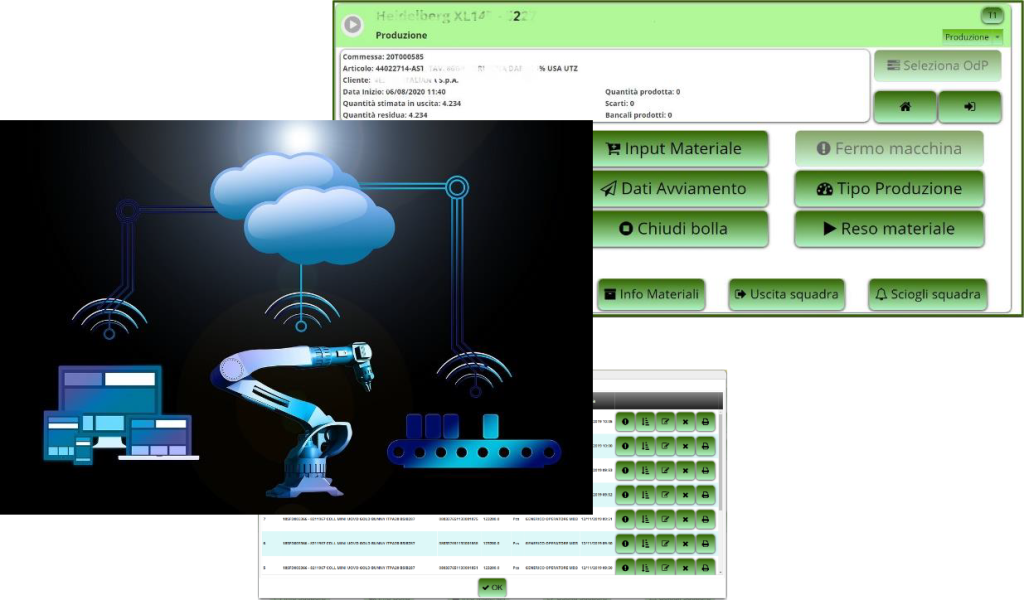Open Dati Avviamento
The height and width of the screenshot is (600, 1024).
[681, 189]
